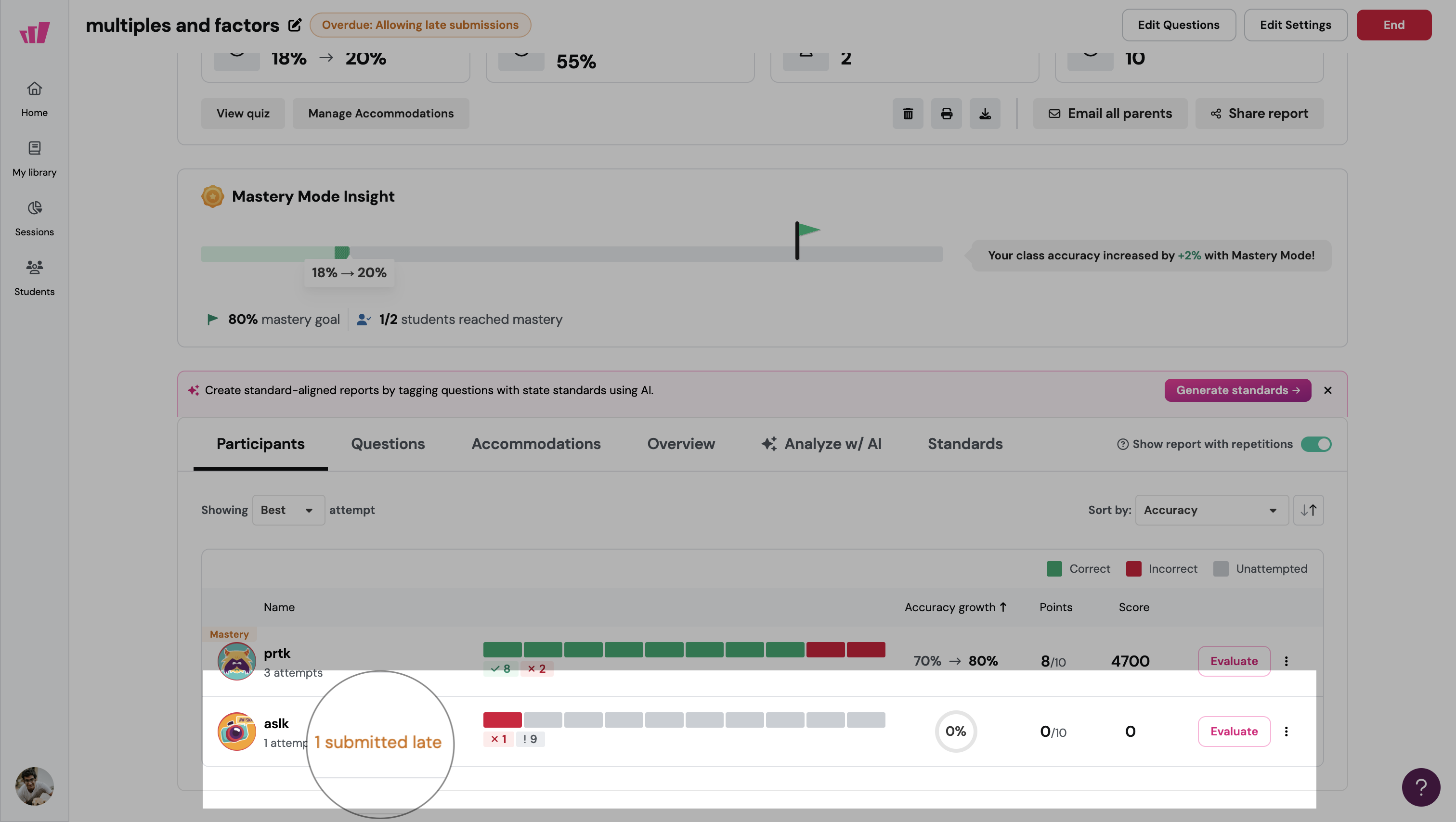Open three-dot options for prtk
This screenshot has height=822, width=1456.
(1287, 661)
